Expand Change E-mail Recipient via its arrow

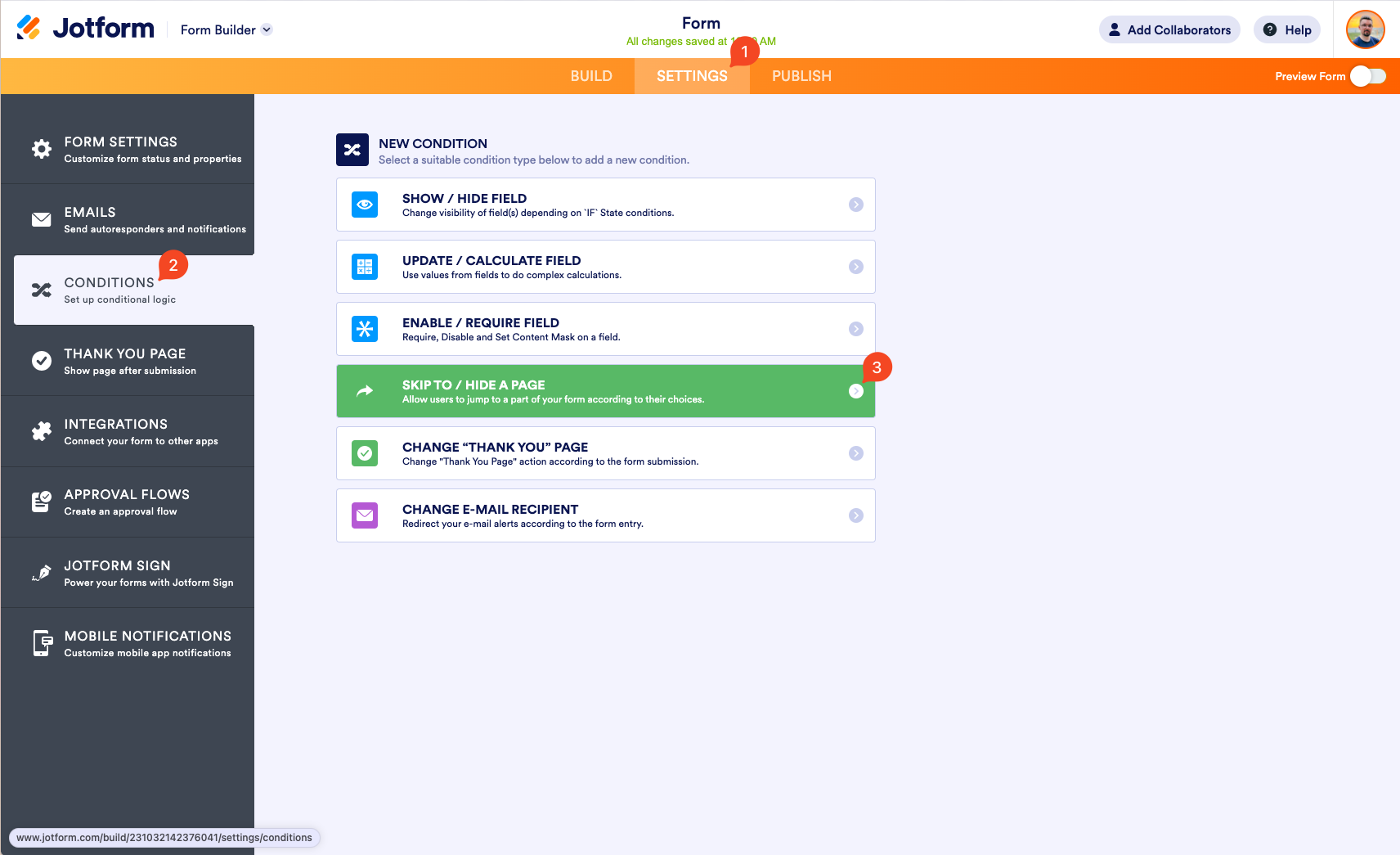[x=856, y=515]
